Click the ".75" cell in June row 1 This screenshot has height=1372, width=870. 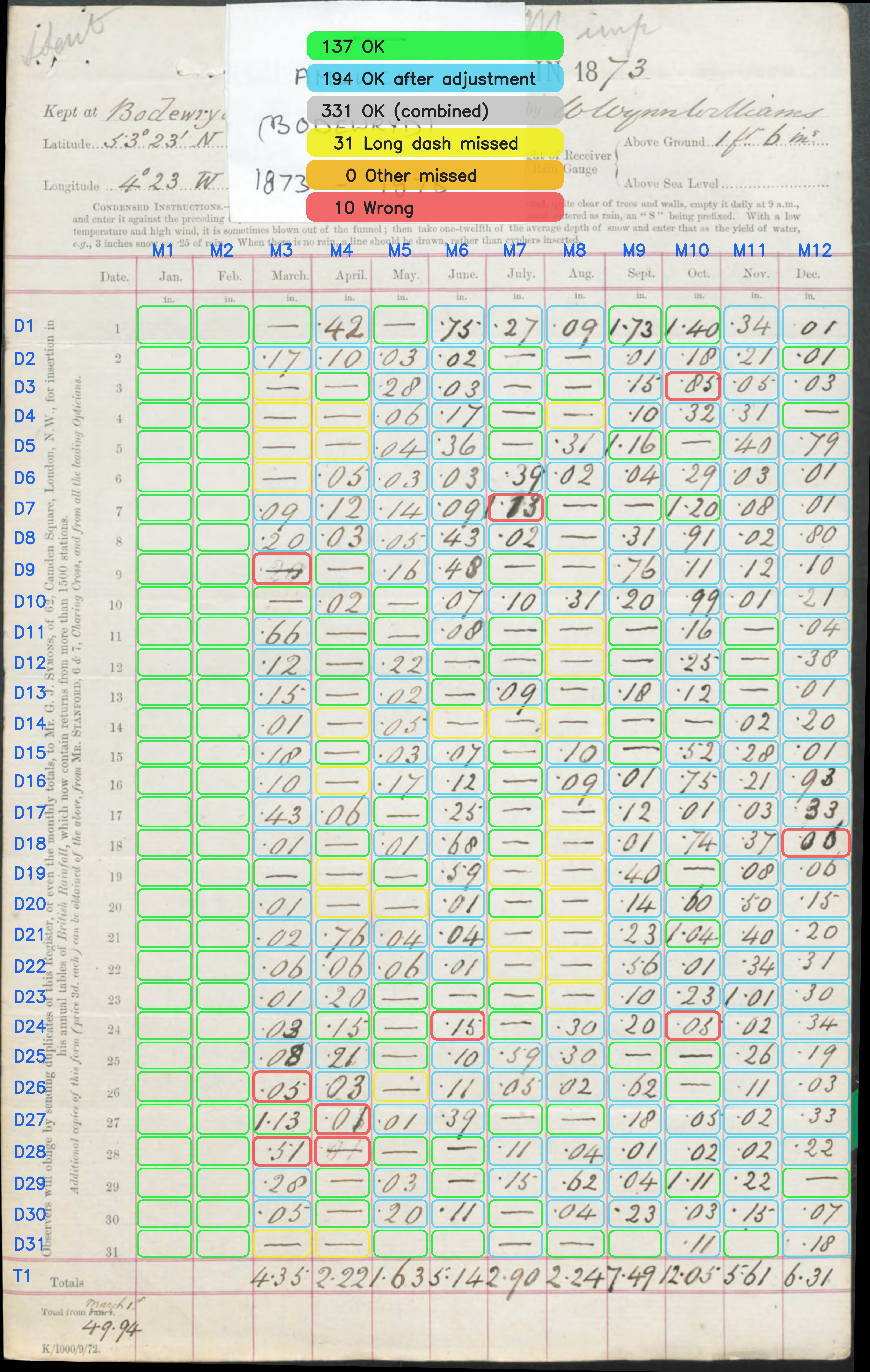pyautogui.click(x=458, y=325)
